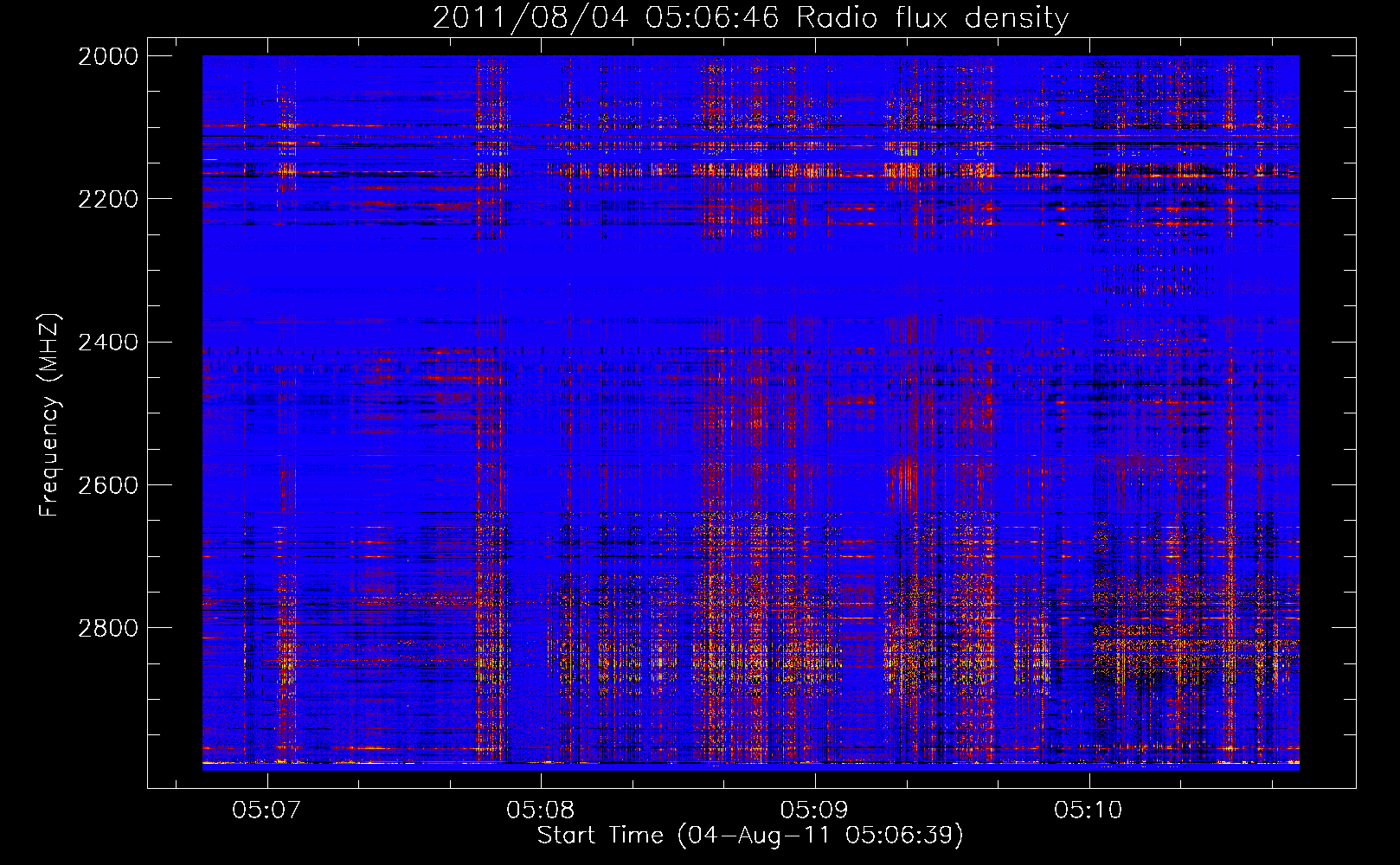Click the 05:08 time axis label
Screen dimensions: 1400x865
click(541, 811)
